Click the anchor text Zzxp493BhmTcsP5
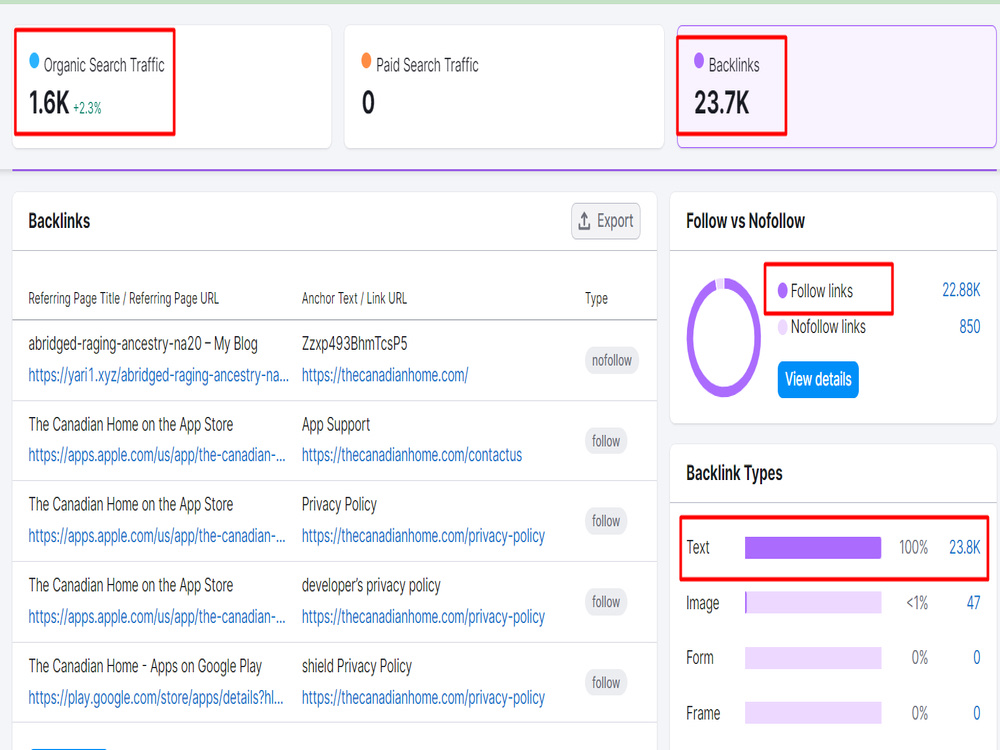This screenshot has width=1000, height=750. tap(355, 344)
